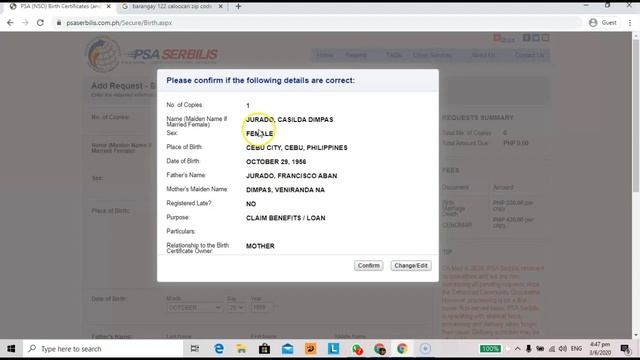Select name JURADO, CASILDA DIMPAS

(x=289, y=120)
